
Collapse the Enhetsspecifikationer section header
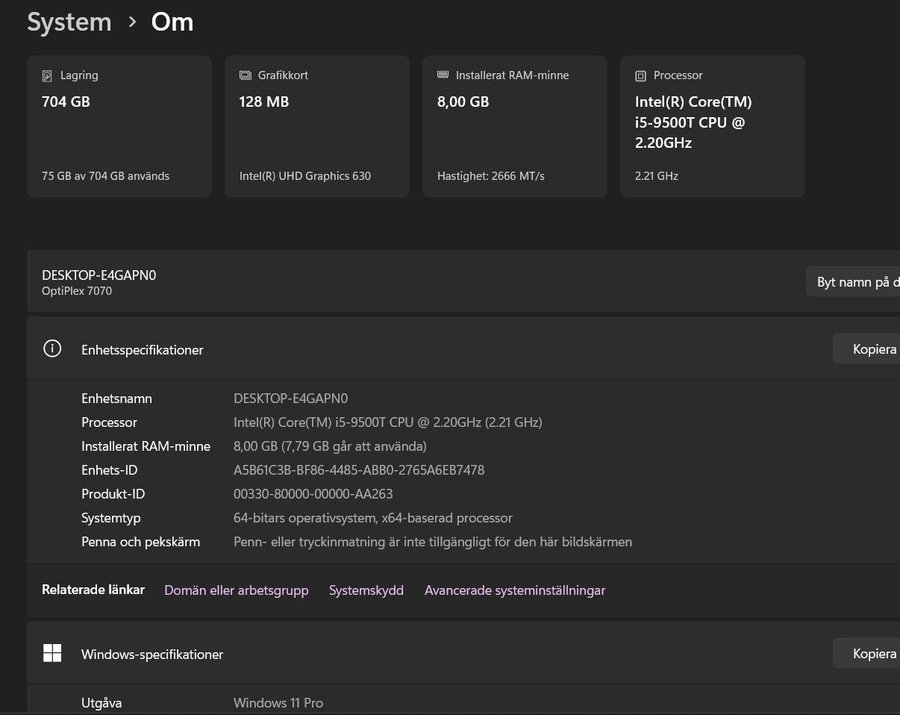click(x=463, y=349)
